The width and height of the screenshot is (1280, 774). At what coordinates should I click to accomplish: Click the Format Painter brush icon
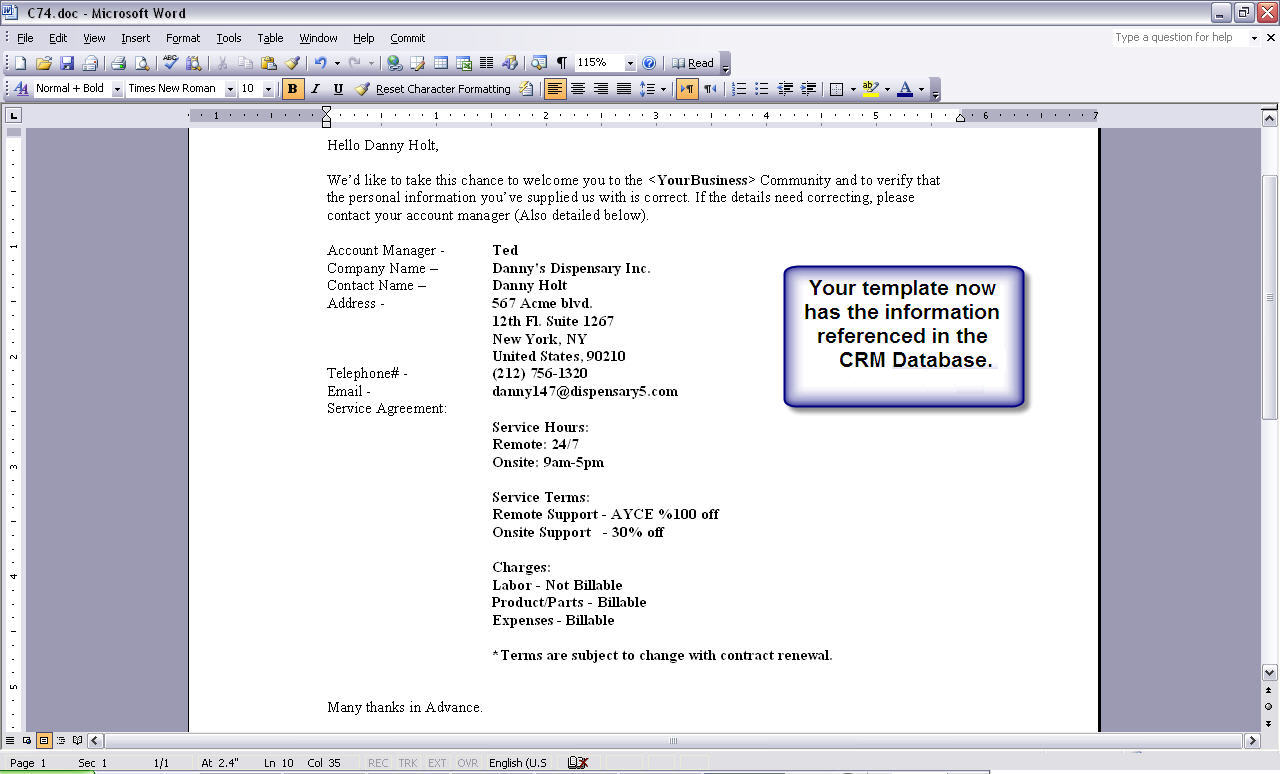[292, 63]
